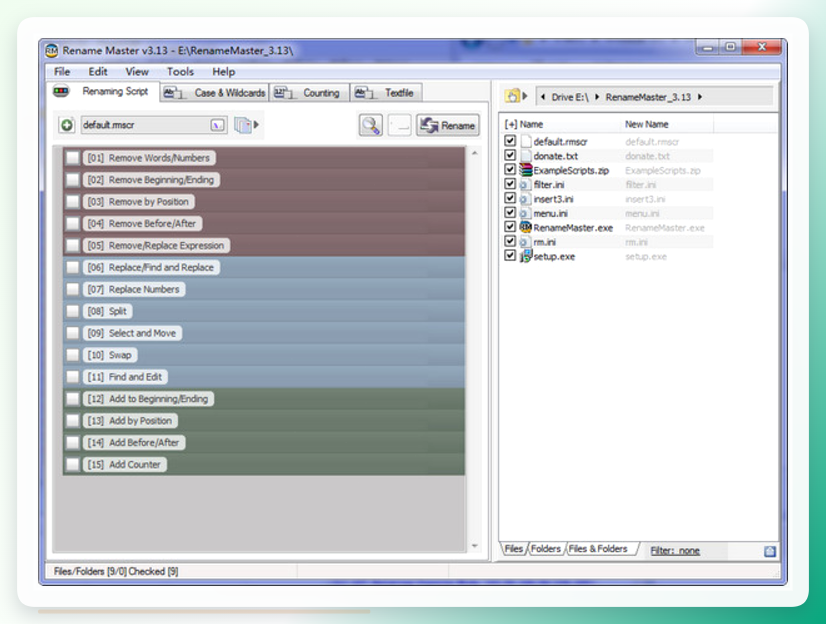Open the [12] Add to Beginning/Ending step

148,399
